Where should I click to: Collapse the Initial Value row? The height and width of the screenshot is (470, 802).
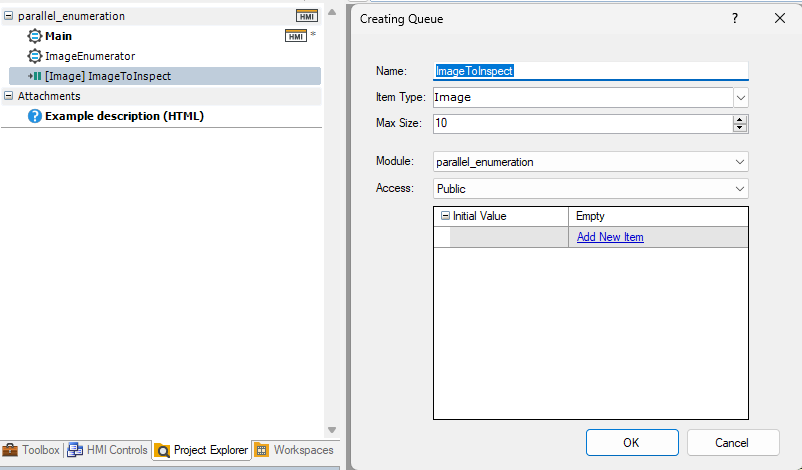pos(445,216)
